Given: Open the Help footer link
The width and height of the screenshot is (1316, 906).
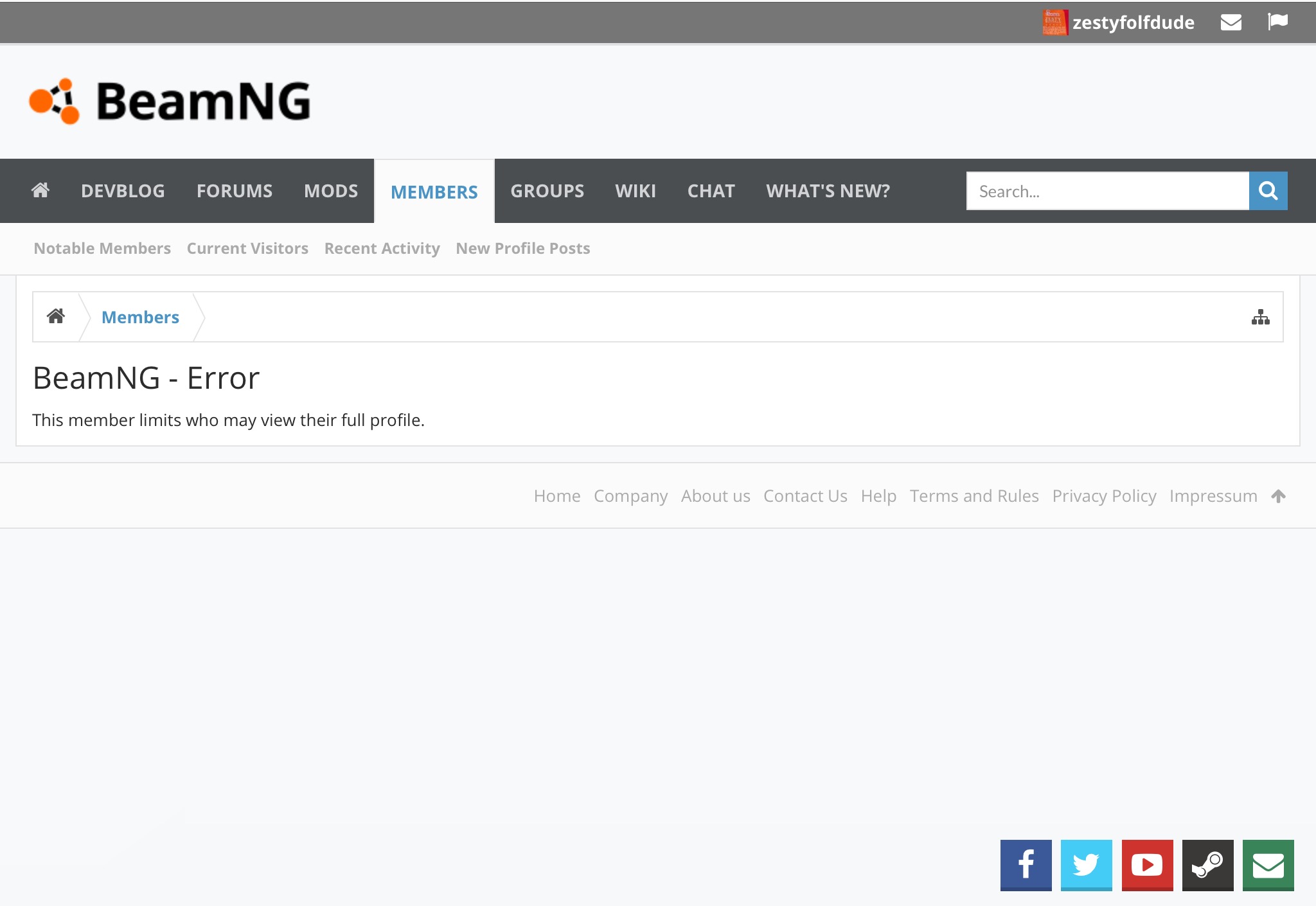Looking at the screenshot, I should [x=878, y=496].
